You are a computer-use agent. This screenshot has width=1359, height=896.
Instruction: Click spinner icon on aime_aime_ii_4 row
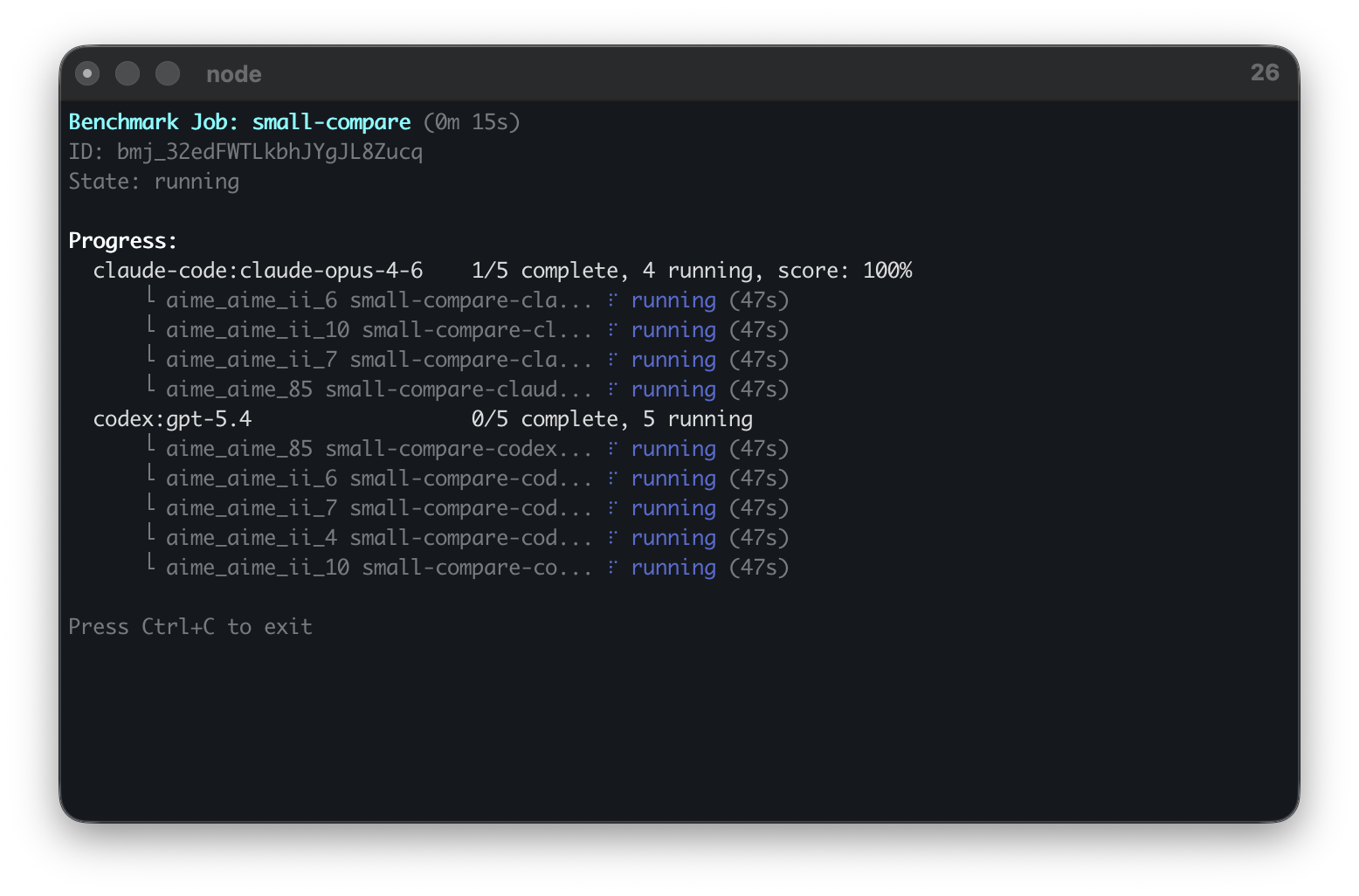coord(613,538)
